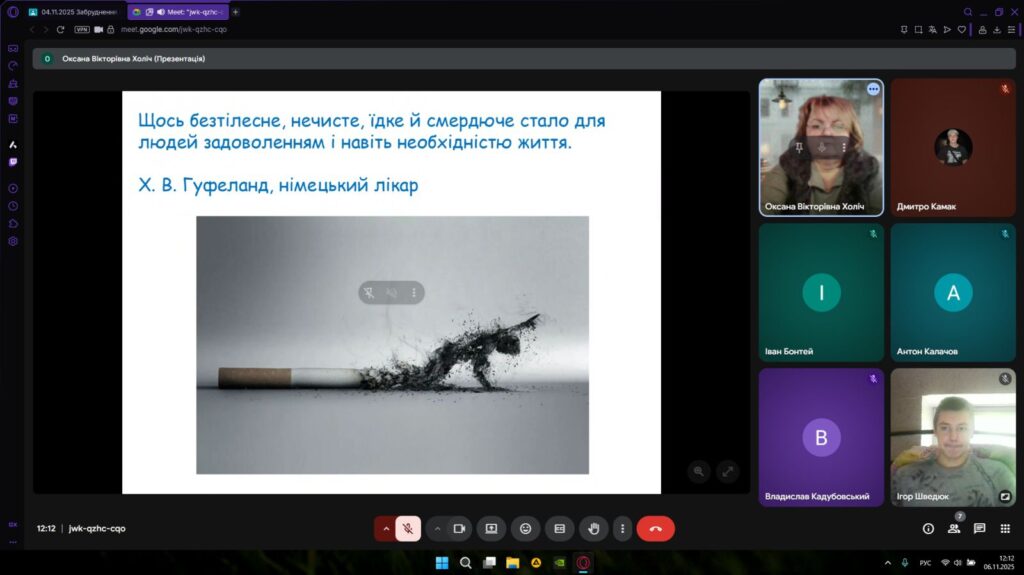Show the participants list
This screenshot has height=575, width=1024.
pyautogui.click(x=954, y=528)
